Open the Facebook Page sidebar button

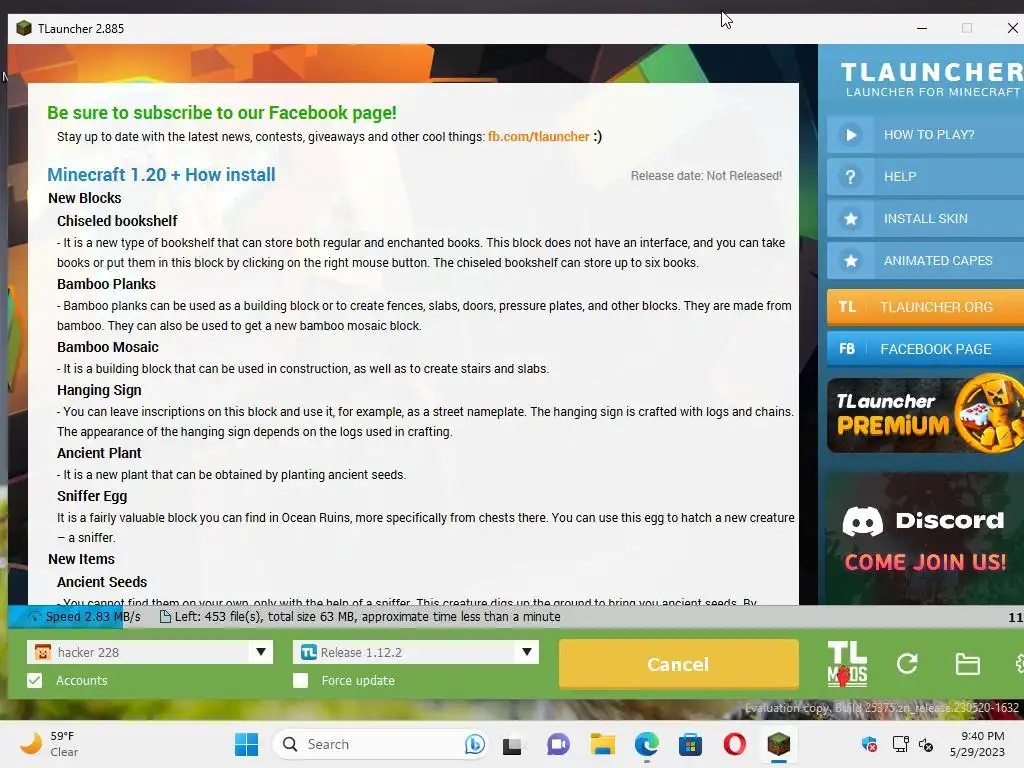coord(925,349)
